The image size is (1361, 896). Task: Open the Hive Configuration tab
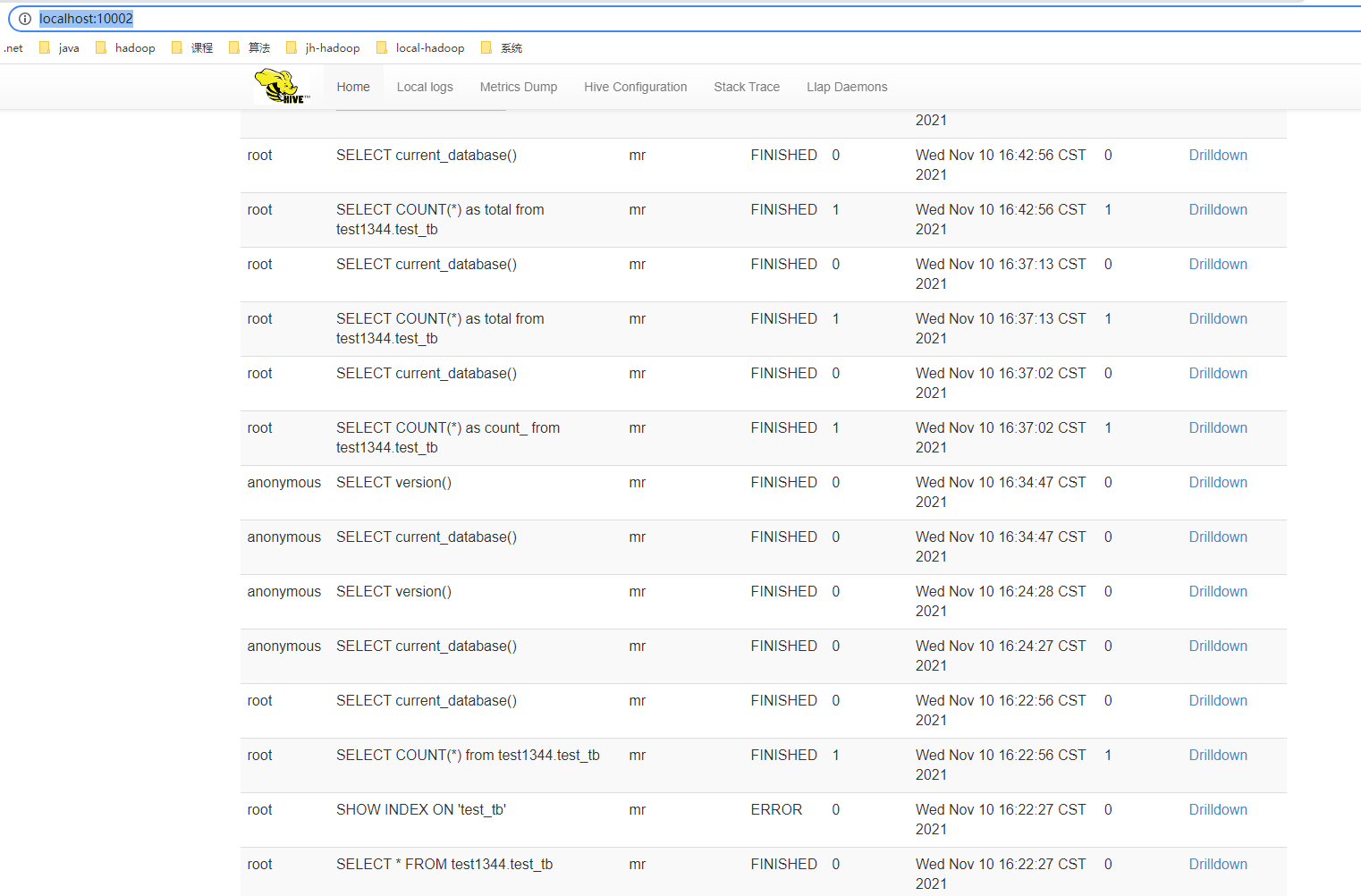point(636,87)
